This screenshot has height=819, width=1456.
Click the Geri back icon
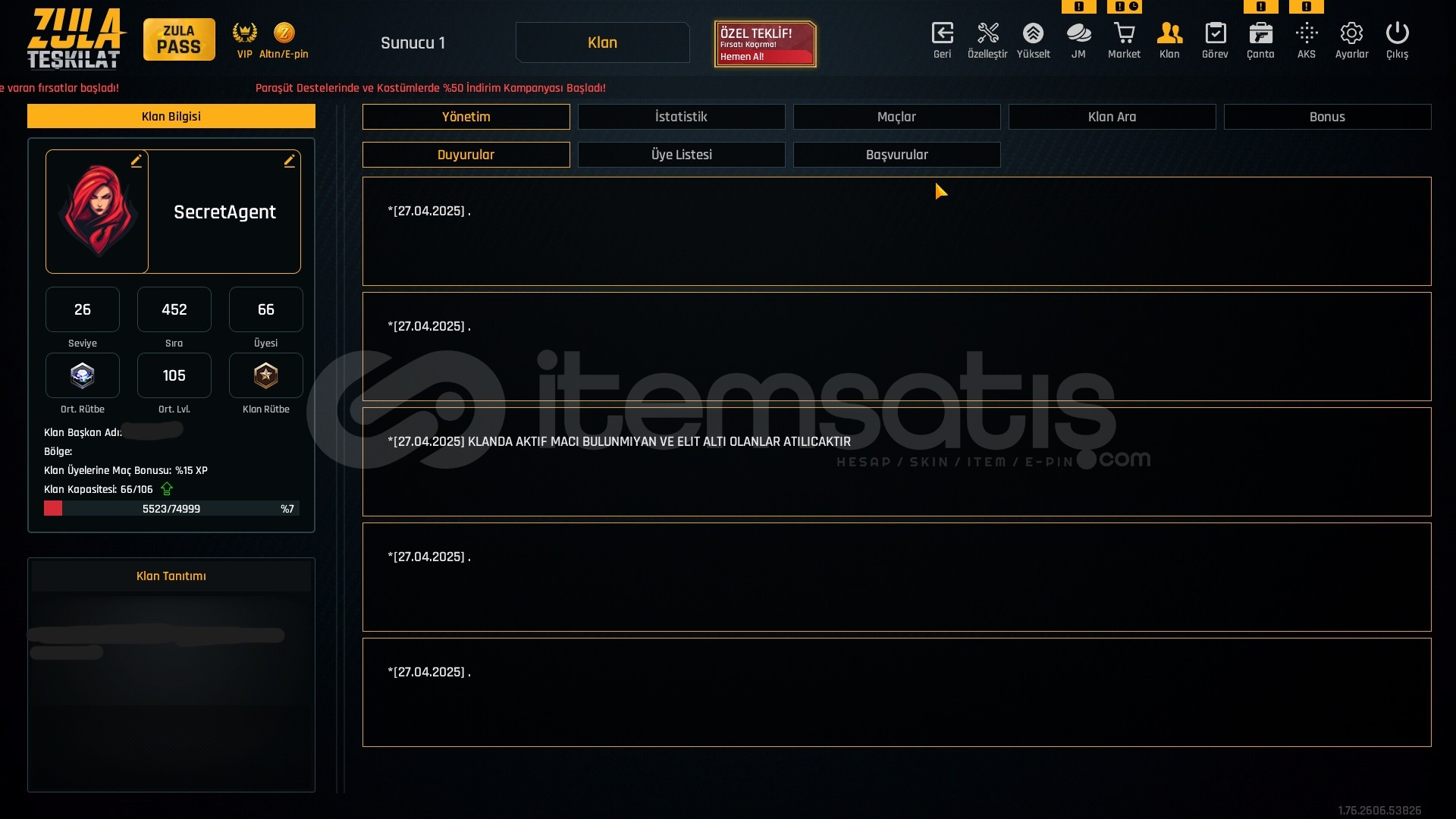pyautogui.click(x=942, y=33)
